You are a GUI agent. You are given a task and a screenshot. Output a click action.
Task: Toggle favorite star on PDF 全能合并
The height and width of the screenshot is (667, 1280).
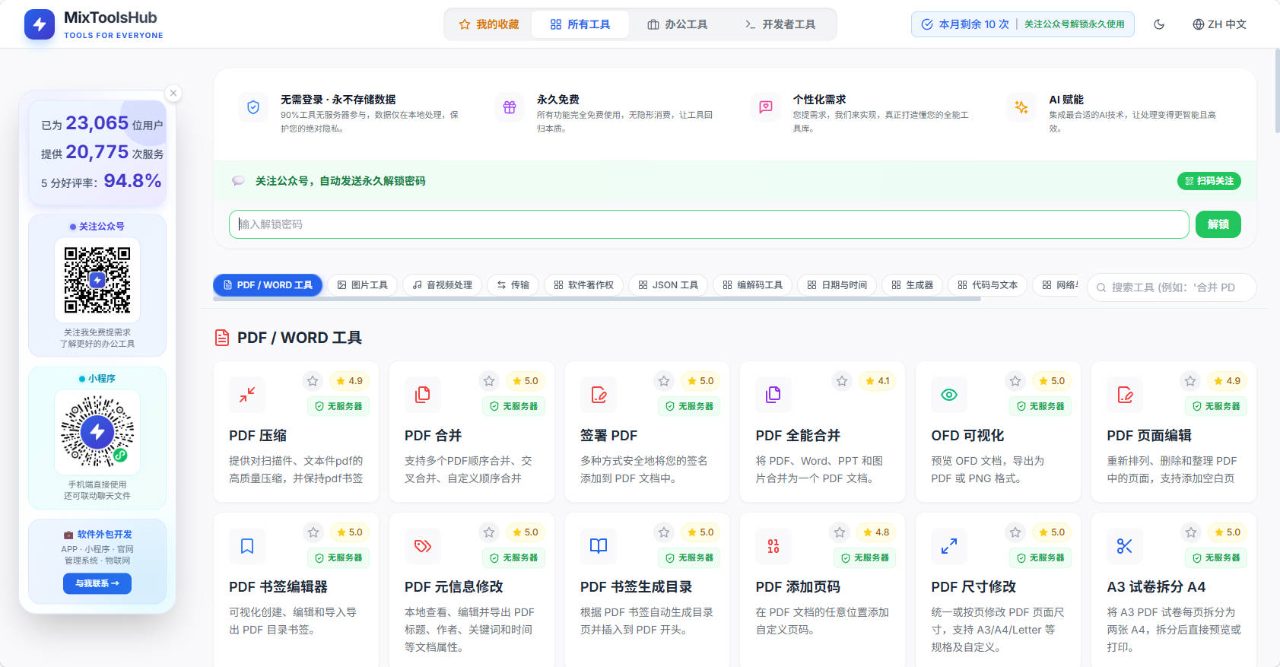click(842, 381)
